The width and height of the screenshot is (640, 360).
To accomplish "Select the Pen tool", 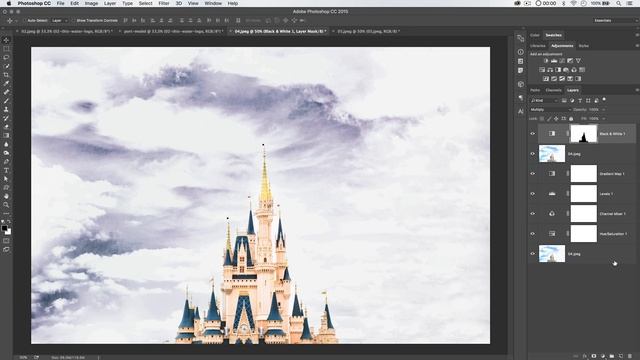I will click(x=6, y=162).
